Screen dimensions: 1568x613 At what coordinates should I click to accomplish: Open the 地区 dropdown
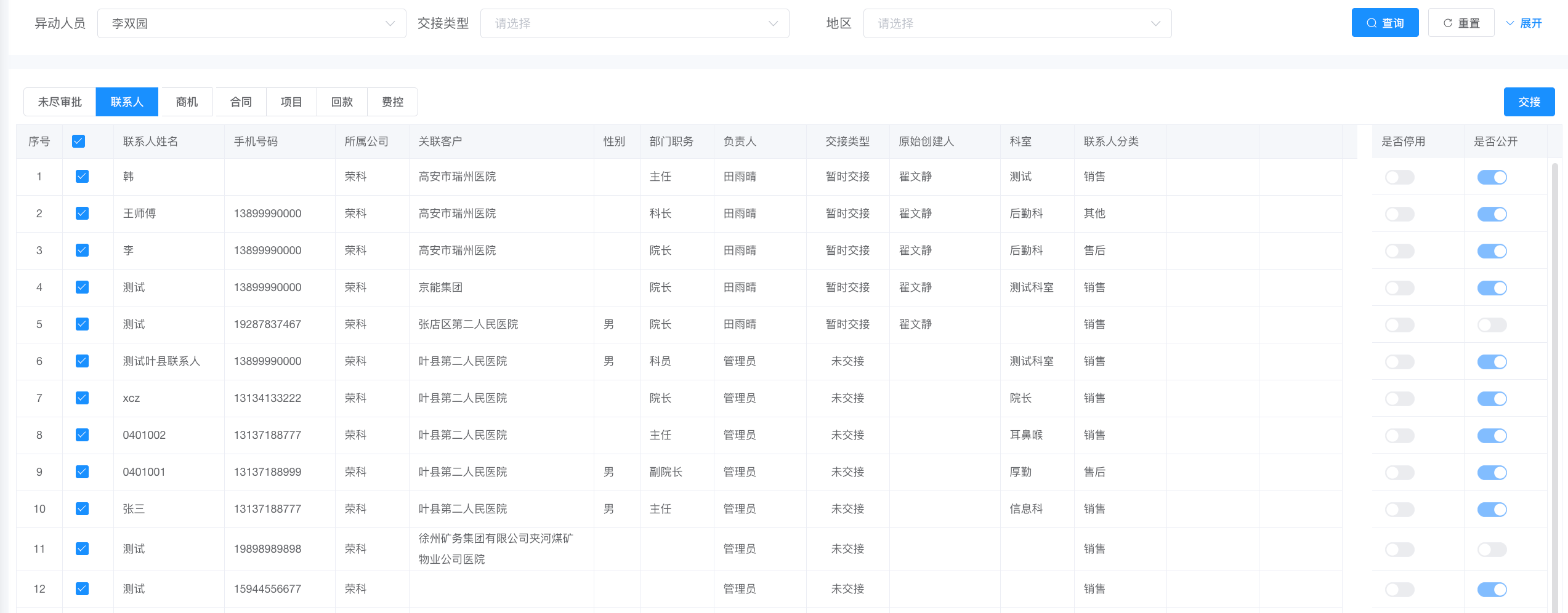tap(1017, 23)
